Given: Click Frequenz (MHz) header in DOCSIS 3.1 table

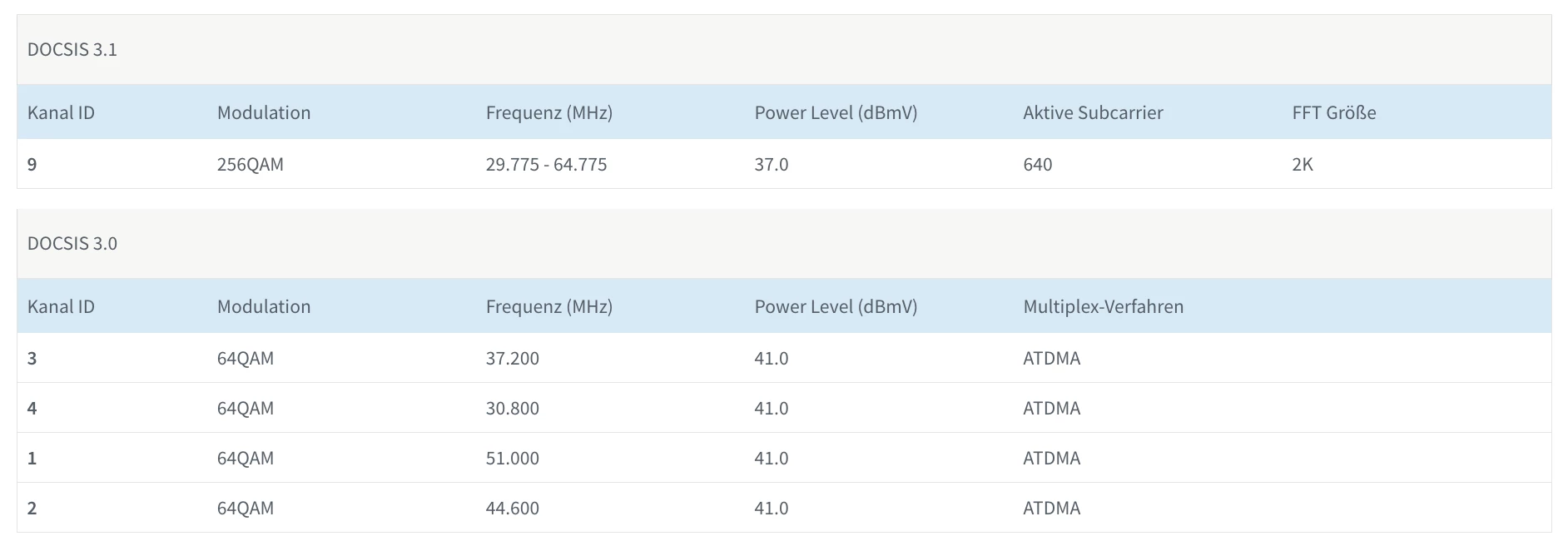Looking at the screenshot, I should point(548,113).
